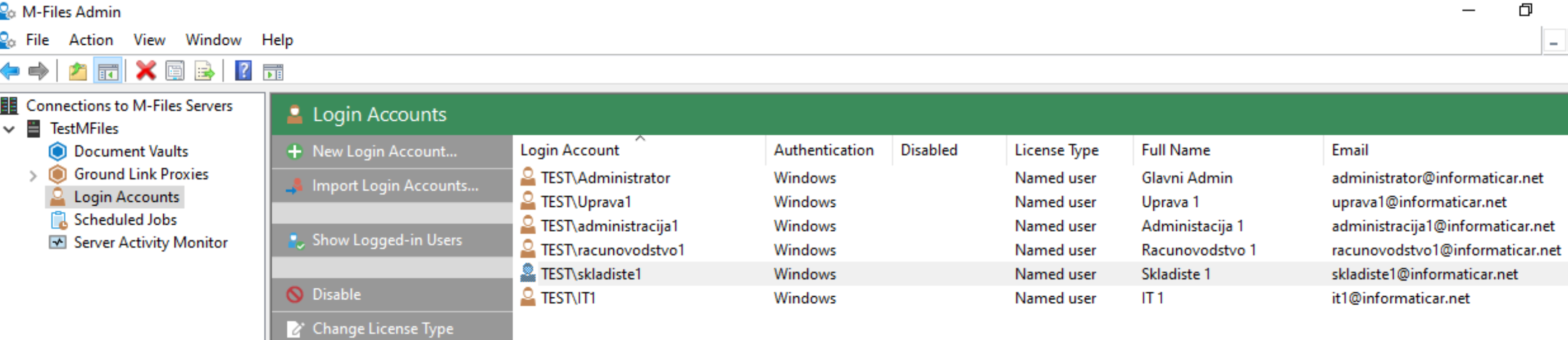Sort by the Login Account column header
Screen dimensions: 1568x340
[639, 150]
